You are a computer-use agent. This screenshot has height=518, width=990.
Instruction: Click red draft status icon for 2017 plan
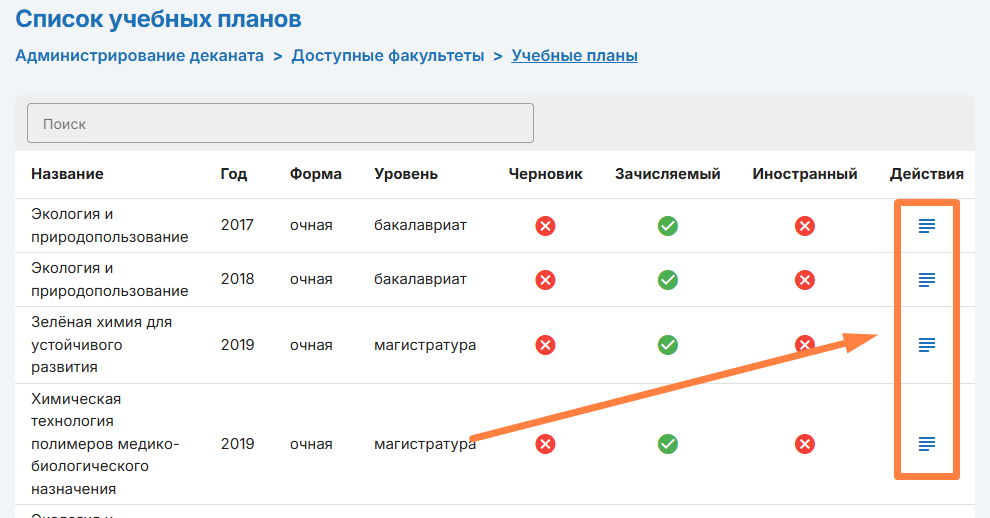pos(545,226)
